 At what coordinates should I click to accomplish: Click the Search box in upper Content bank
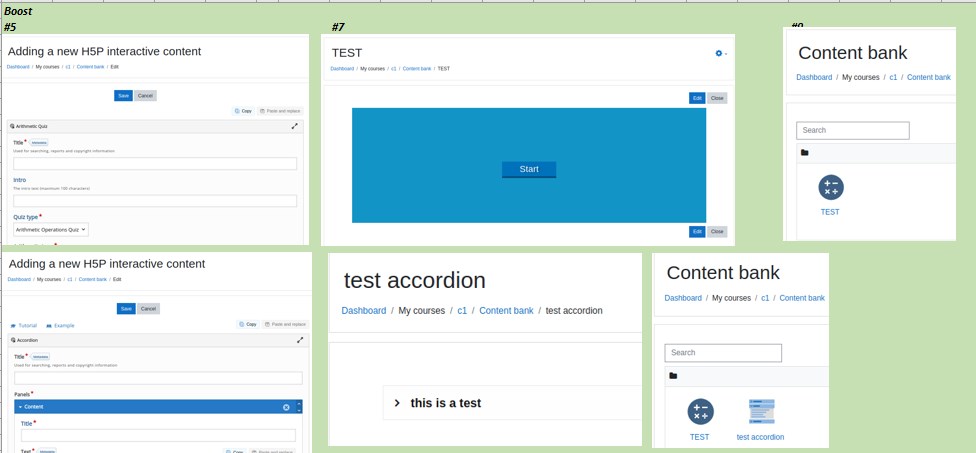point(853,131)
